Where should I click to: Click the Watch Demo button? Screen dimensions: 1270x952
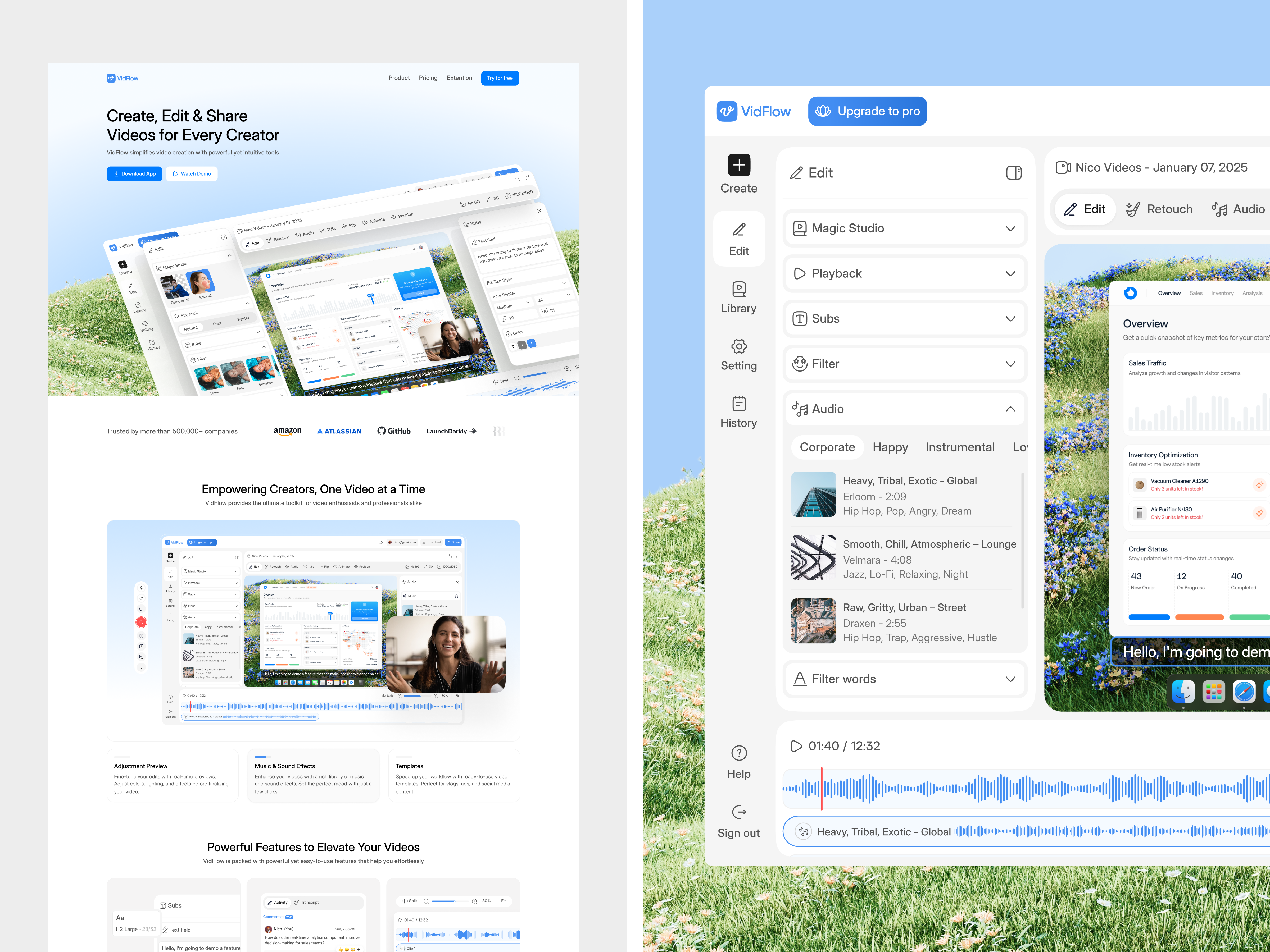(192, 174)
